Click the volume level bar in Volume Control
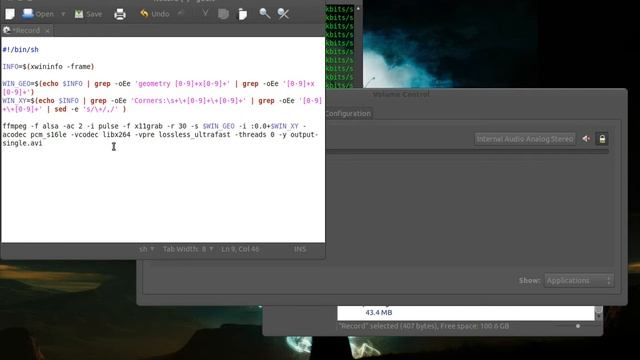 [x=467, y=151]
